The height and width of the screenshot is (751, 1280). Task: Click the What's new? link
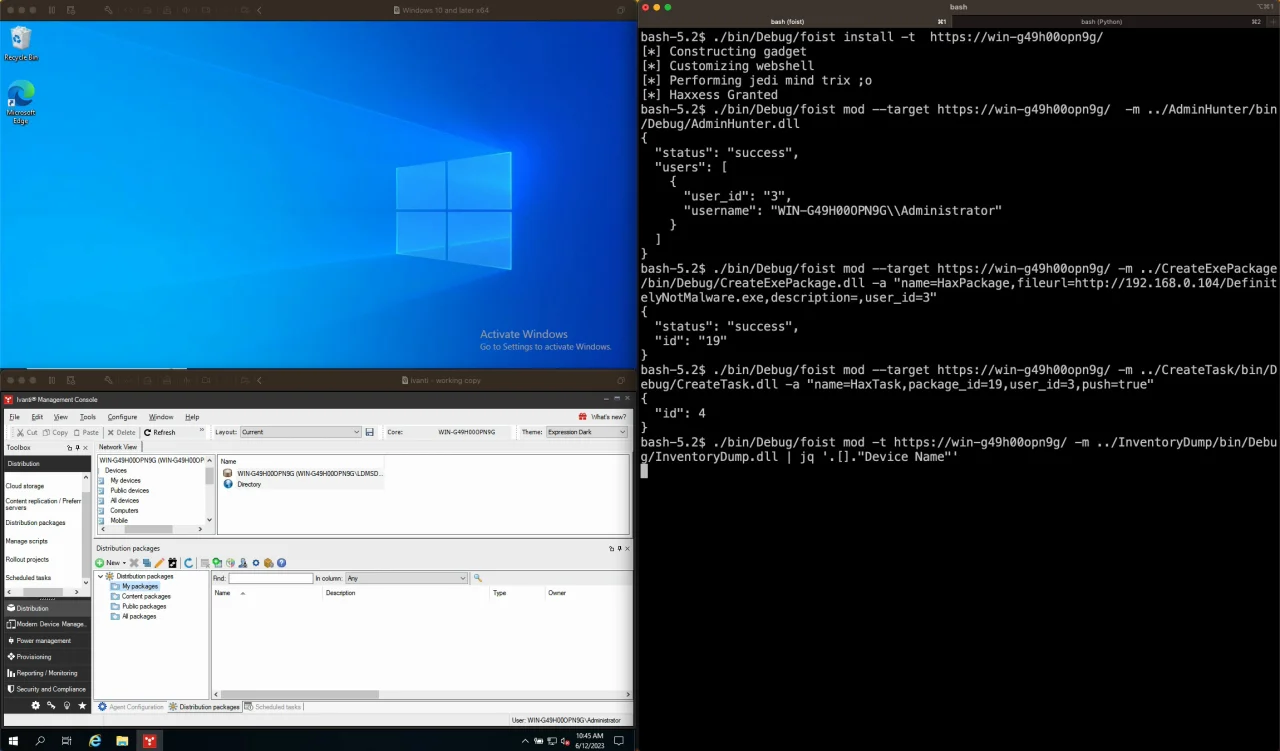pyautogui.click(x=603, y=417)
